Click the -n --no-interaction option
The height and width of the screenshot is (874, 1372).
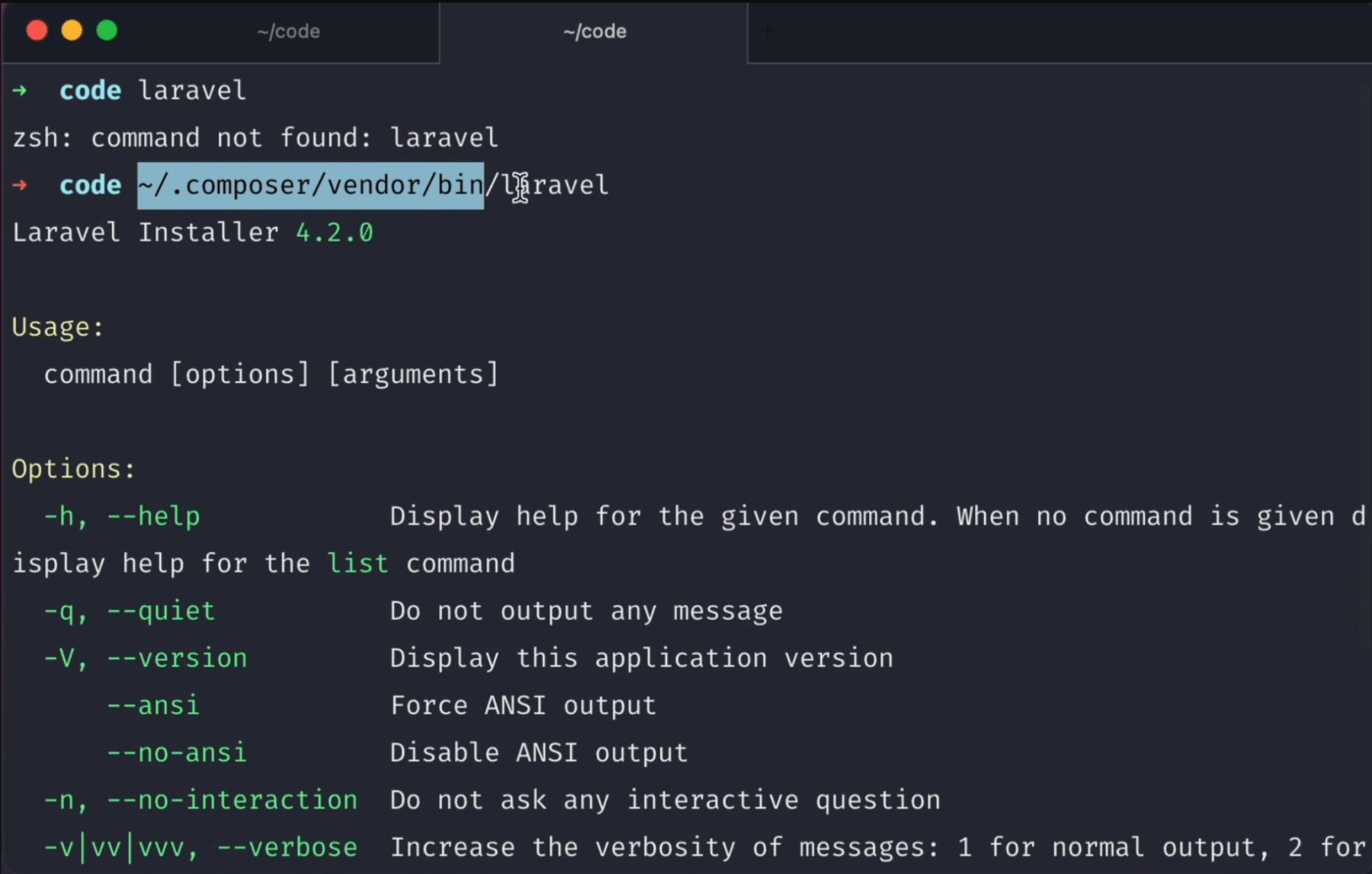[x=200, y=799]
